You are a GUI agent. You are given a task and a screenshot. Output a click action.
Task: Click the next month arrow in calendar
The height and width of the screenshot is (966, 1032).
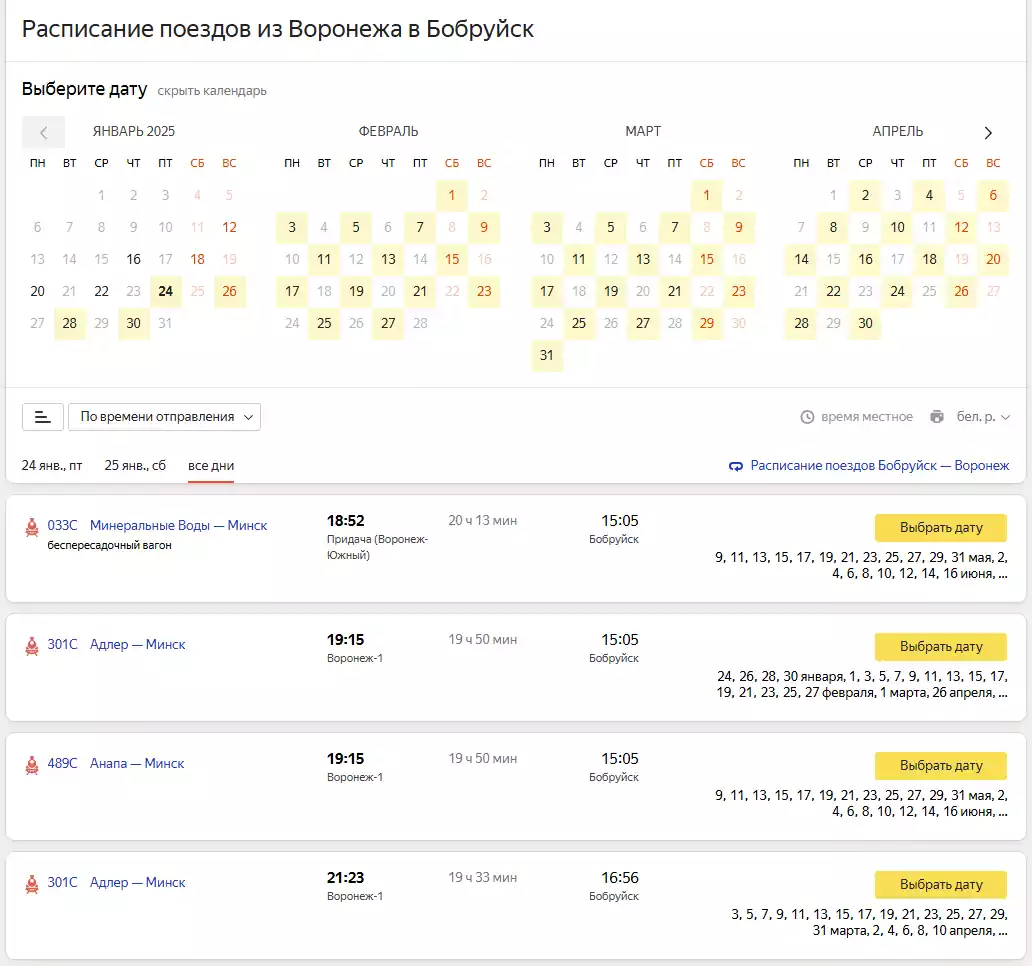(988, 132)
